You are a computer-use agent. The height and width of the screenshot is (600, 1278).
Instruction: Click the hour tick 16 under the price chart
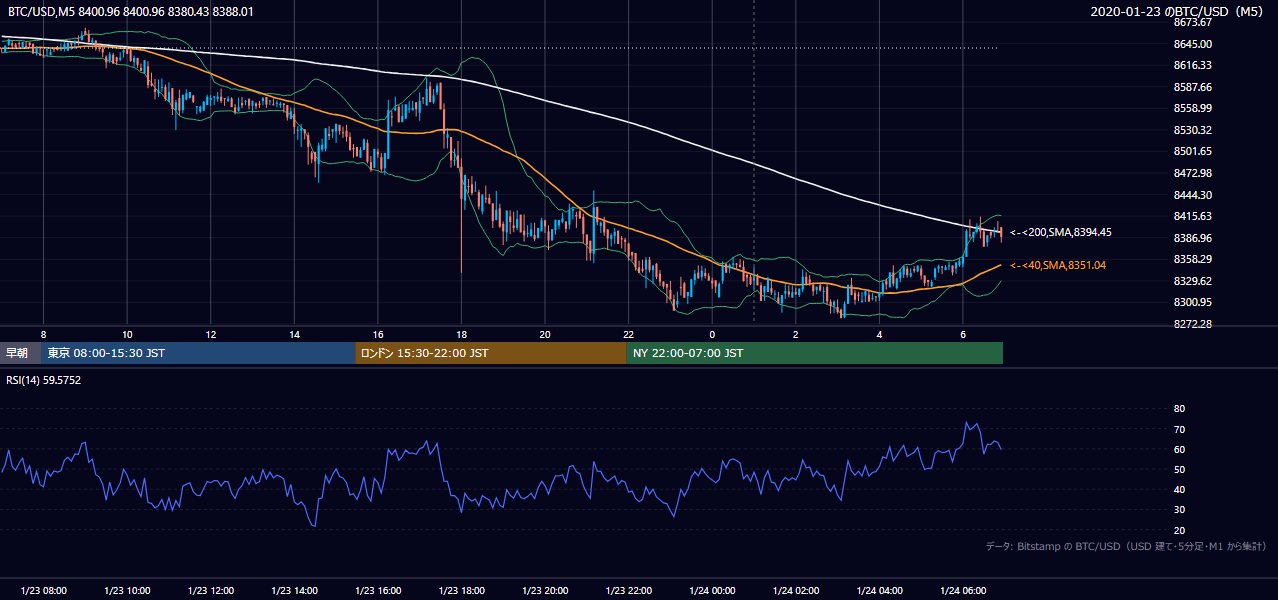(x=378, y=334)
